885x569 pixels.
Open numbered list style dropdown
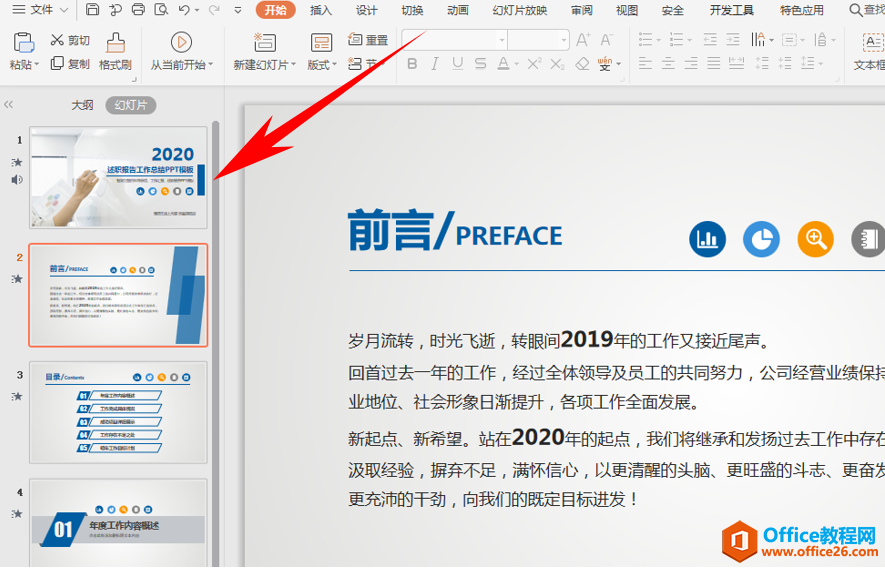pos(690,40)
